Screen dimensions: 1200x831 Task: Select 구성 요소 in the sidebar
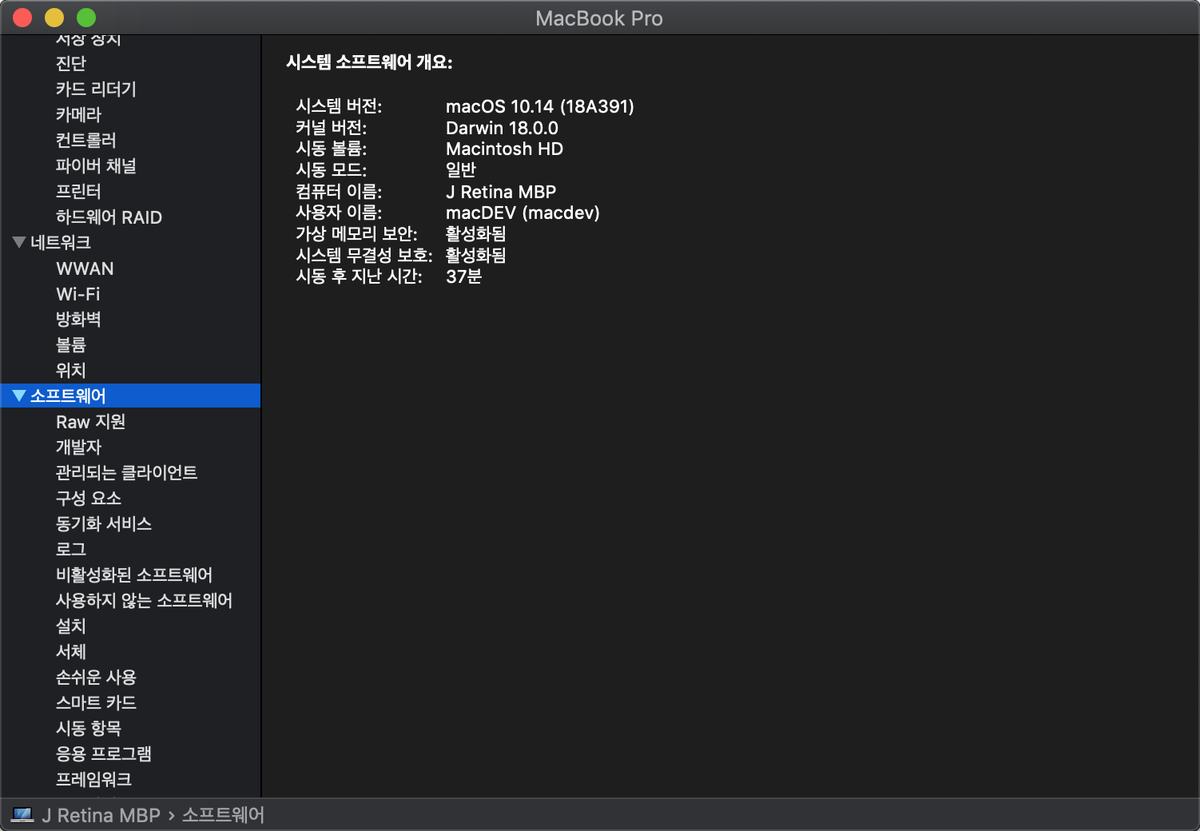tap(88, 498)
